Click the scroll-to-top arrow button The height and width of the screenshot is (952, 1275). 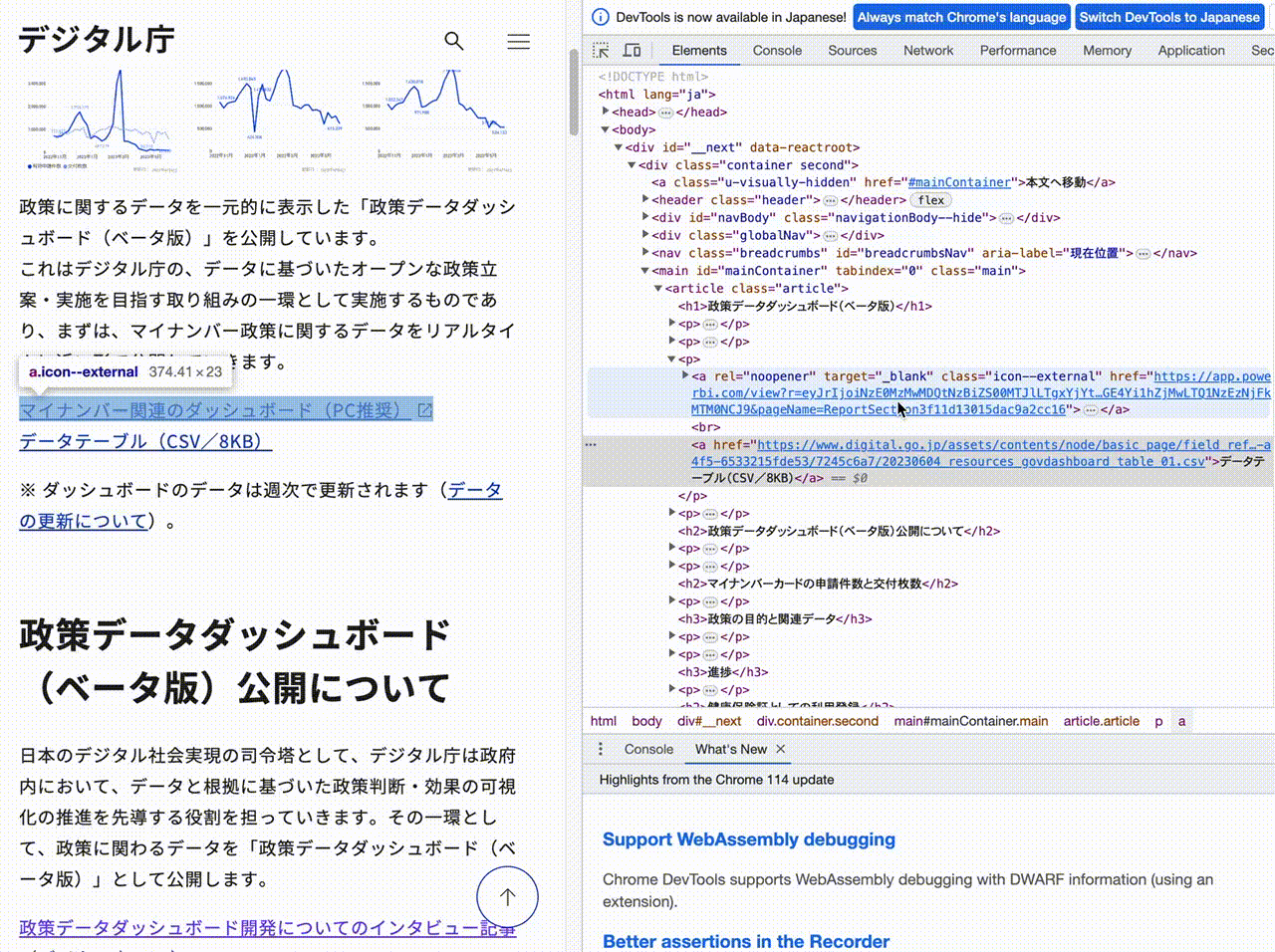point(507,897)
